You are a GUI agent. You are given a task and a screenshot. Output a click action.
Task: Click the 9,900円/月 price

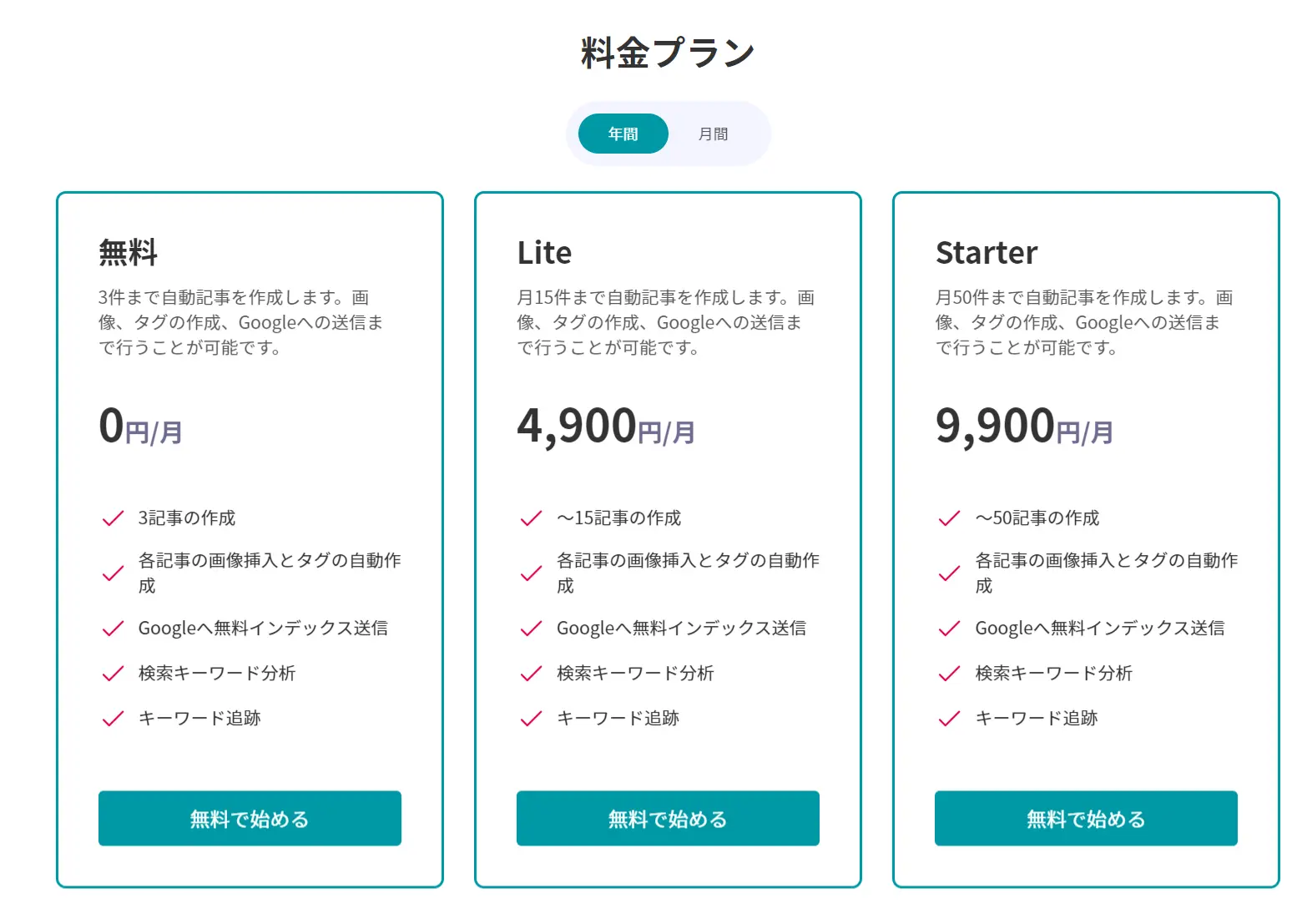pyautogui.click(x=1024, y=427)
